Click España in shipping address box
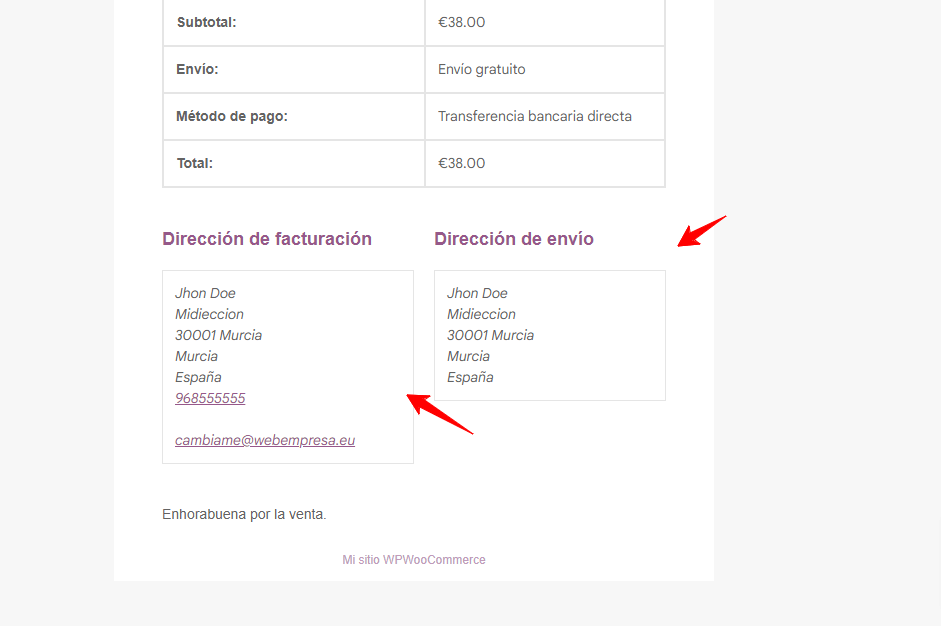941x626 pixels. pyautogui.click(x=470, y=378)
